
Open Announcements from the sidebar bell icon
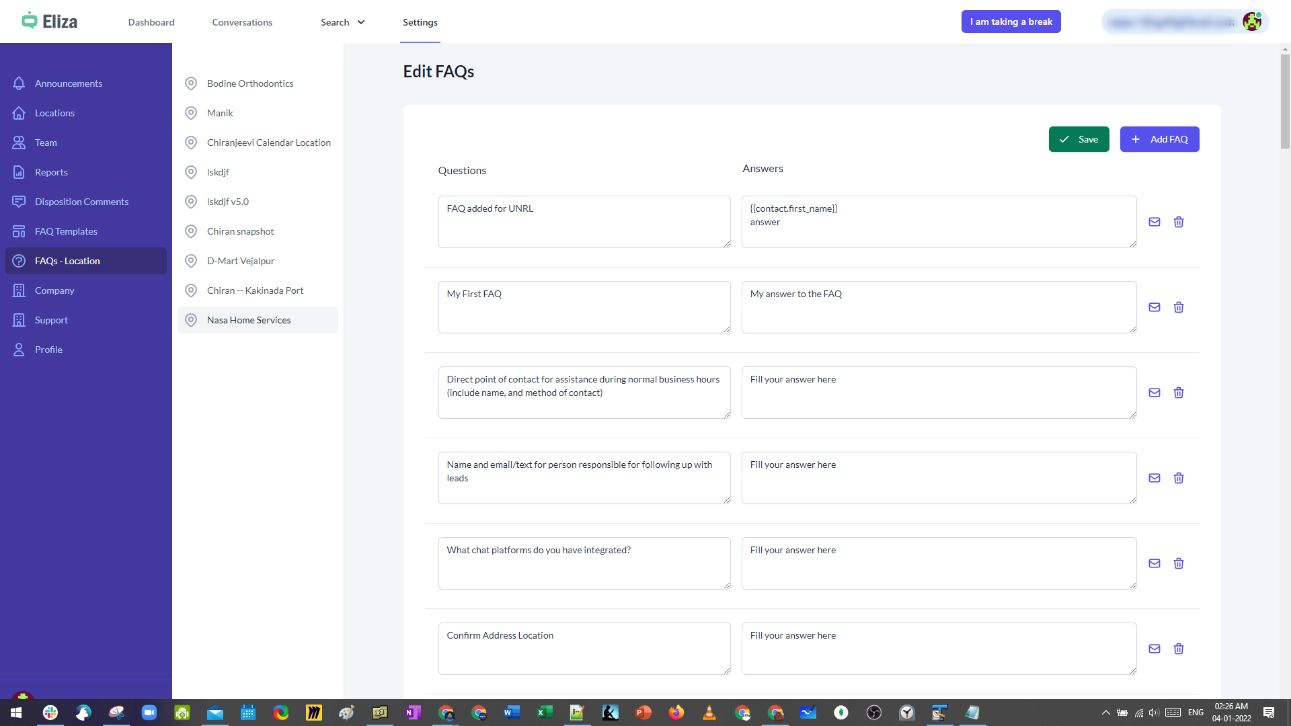tap(19, 84)
